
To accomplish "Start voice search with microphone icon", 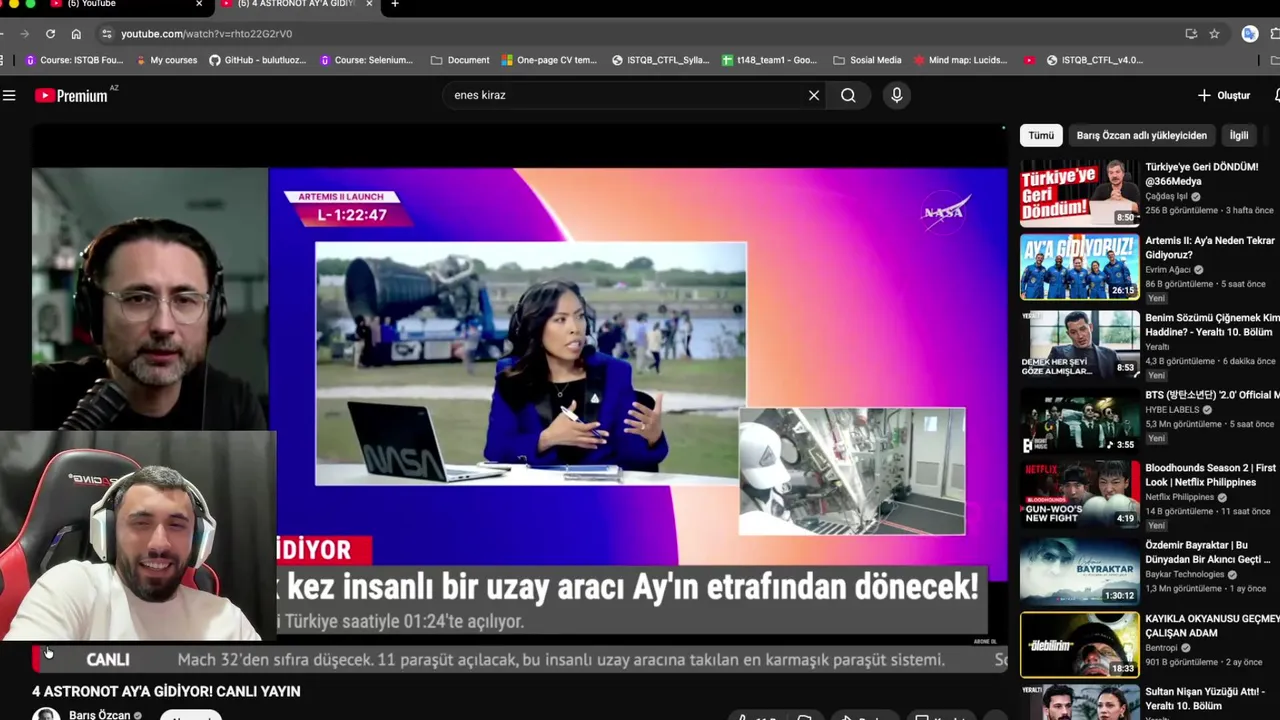I will [896, 95].
